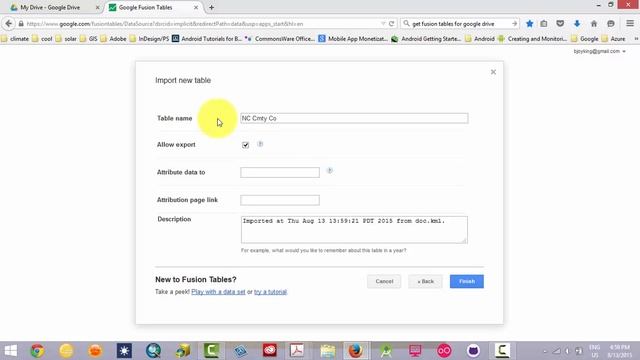
Task: Close the Import new table dialog
Action: (x=493, y=72)
